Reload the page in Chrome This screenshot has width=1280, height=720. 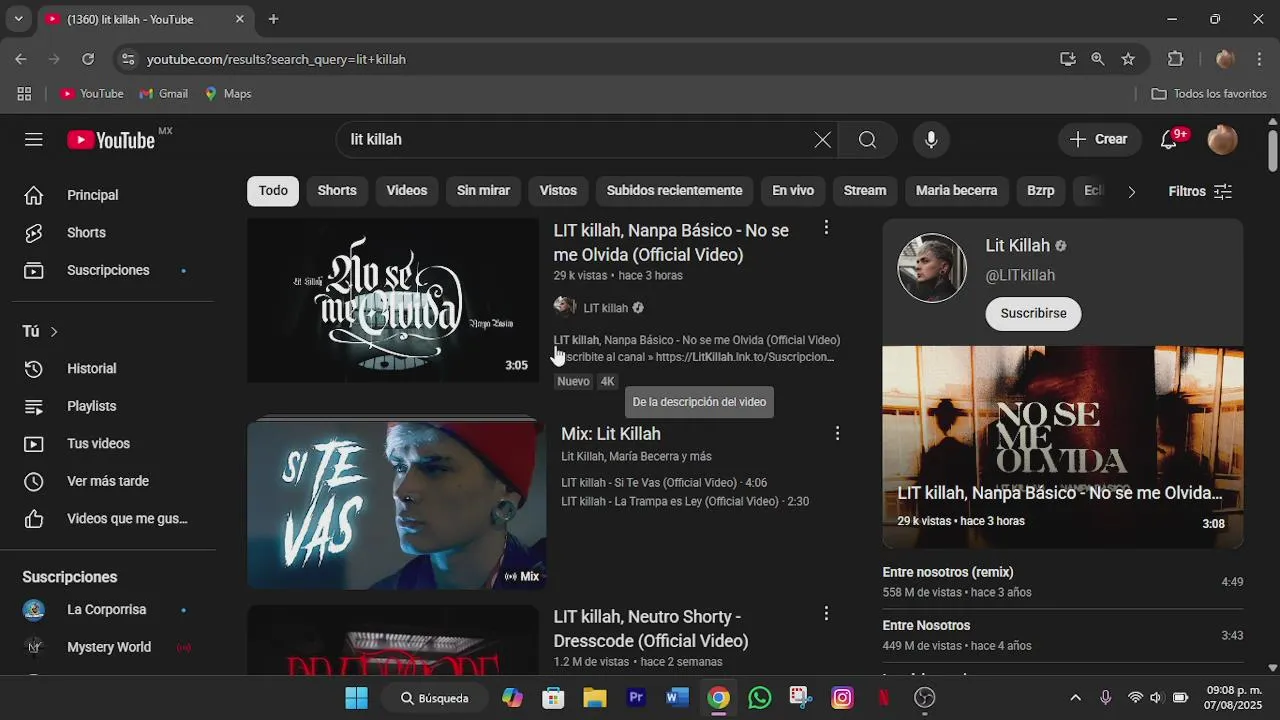88,59
